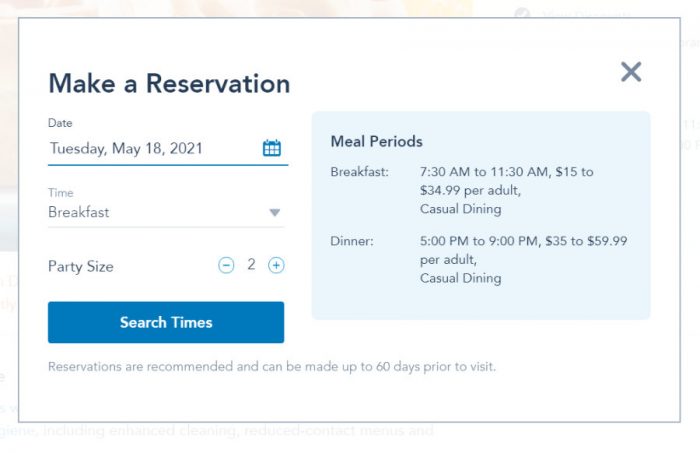Click the Make a Reservation heading
The height and width of the screenshot is (453, 700).
(x=169, y=83)
